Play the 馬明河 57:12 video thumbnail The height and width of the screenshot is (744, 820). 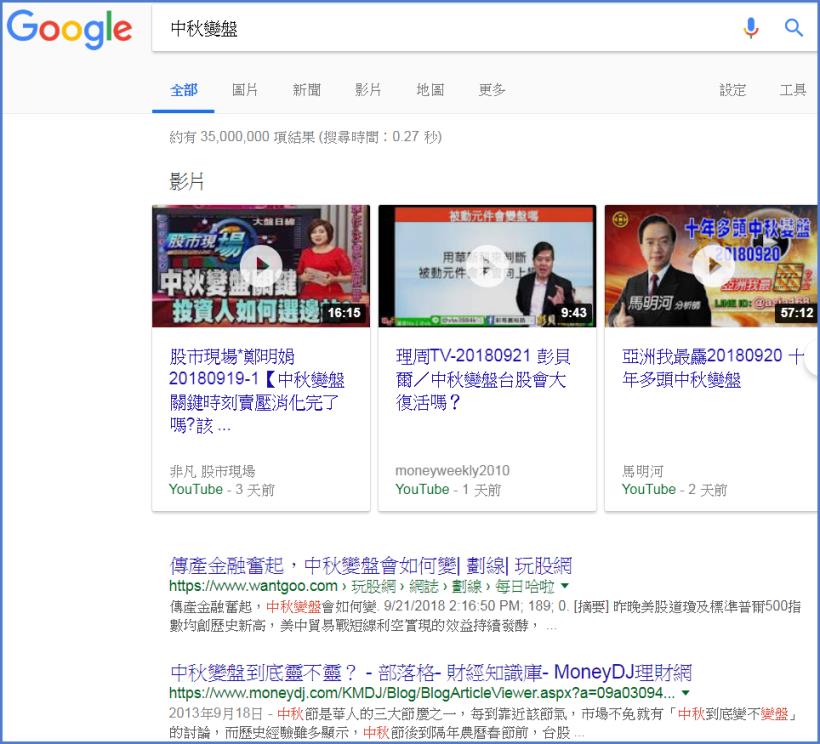(711, 266)
